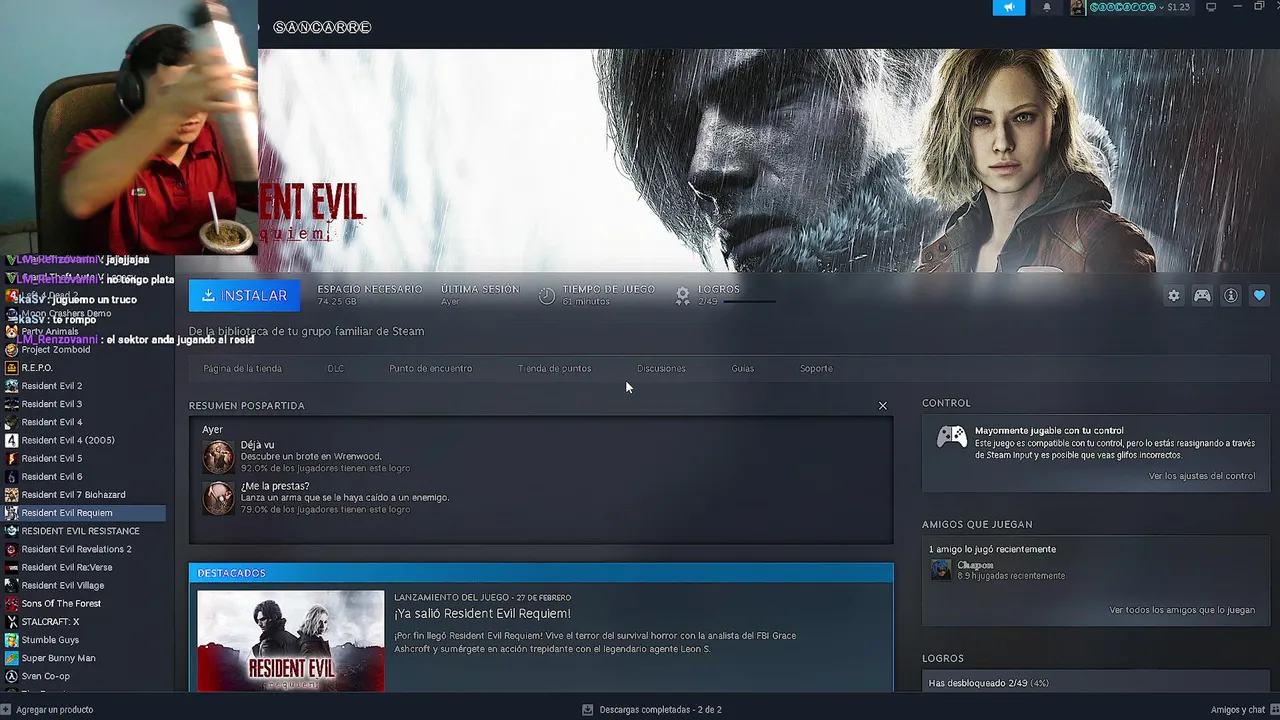
Task: Open the Soporte tab
Action: [816, 368]
